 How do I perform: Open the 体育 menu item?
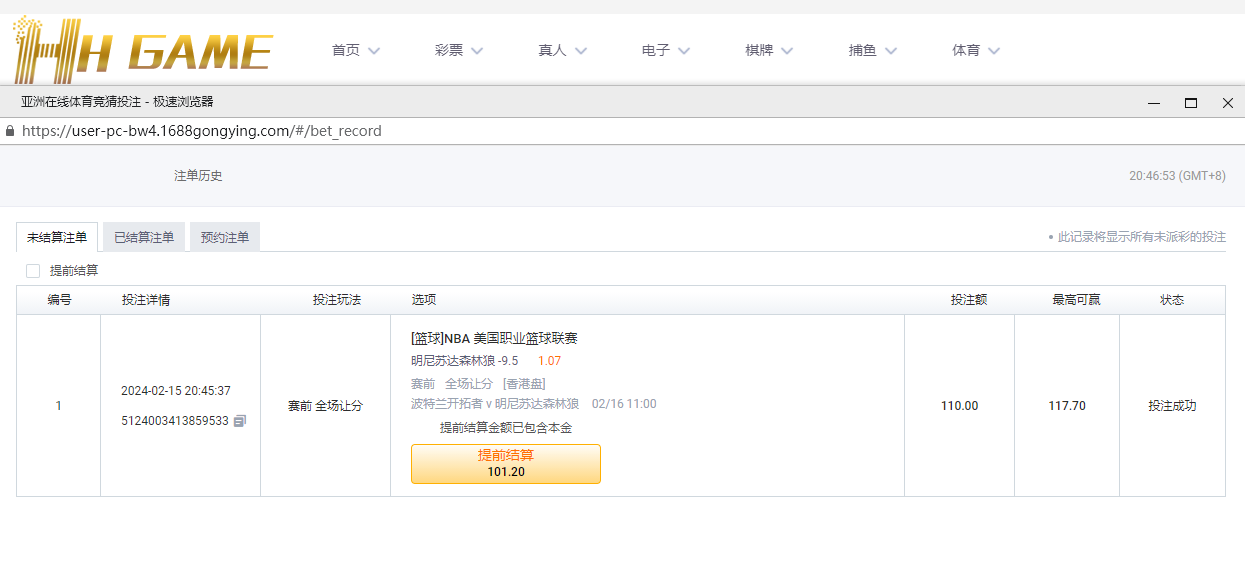click(x=966, y=50)
